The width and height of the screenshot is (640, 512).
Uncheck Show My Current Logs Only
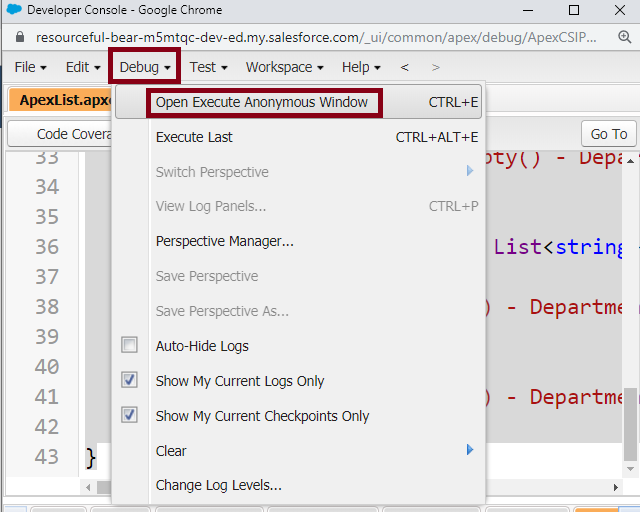[129, 380]
